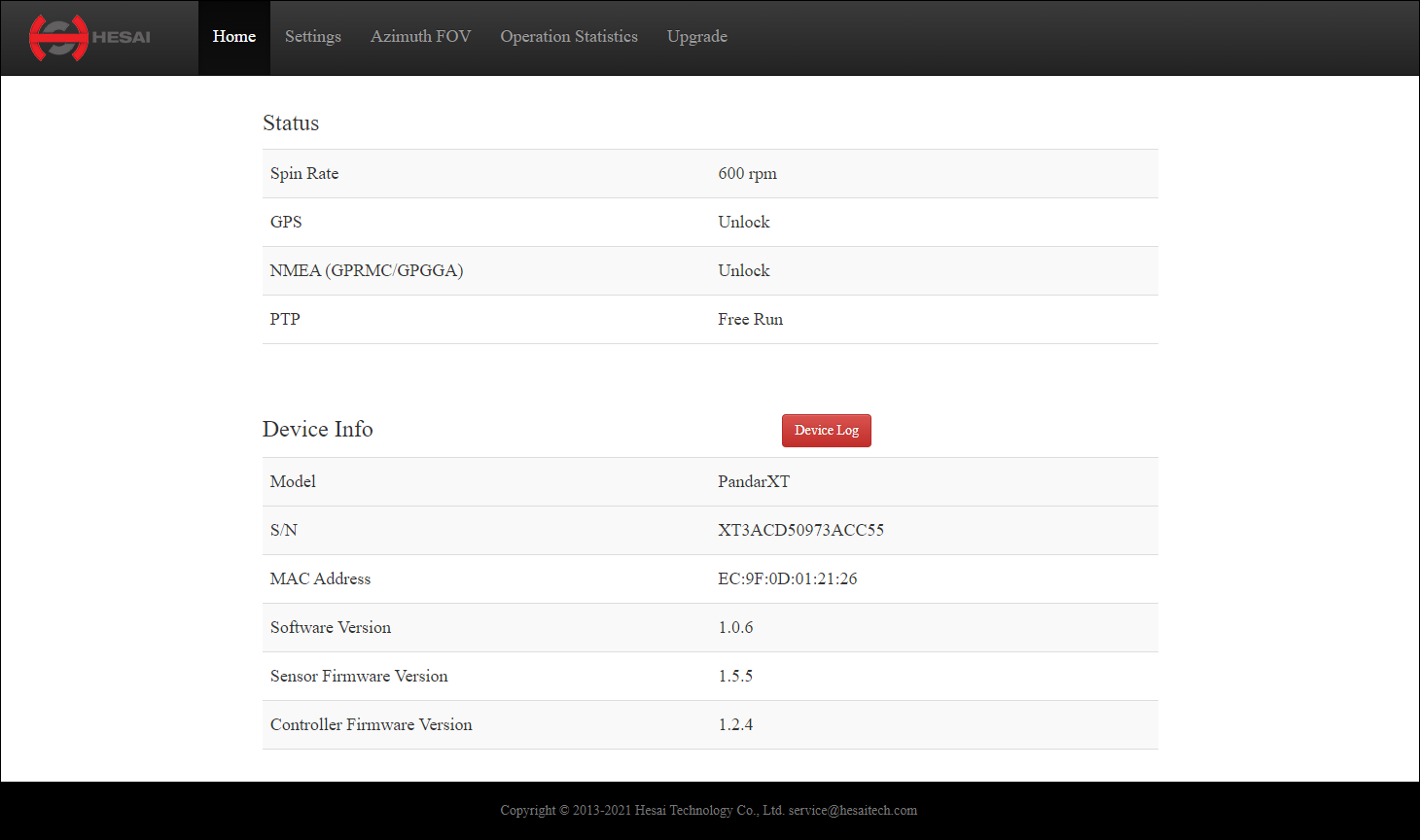Click the red Device Log button
The image size is (1420, 840).
[827, 431]
